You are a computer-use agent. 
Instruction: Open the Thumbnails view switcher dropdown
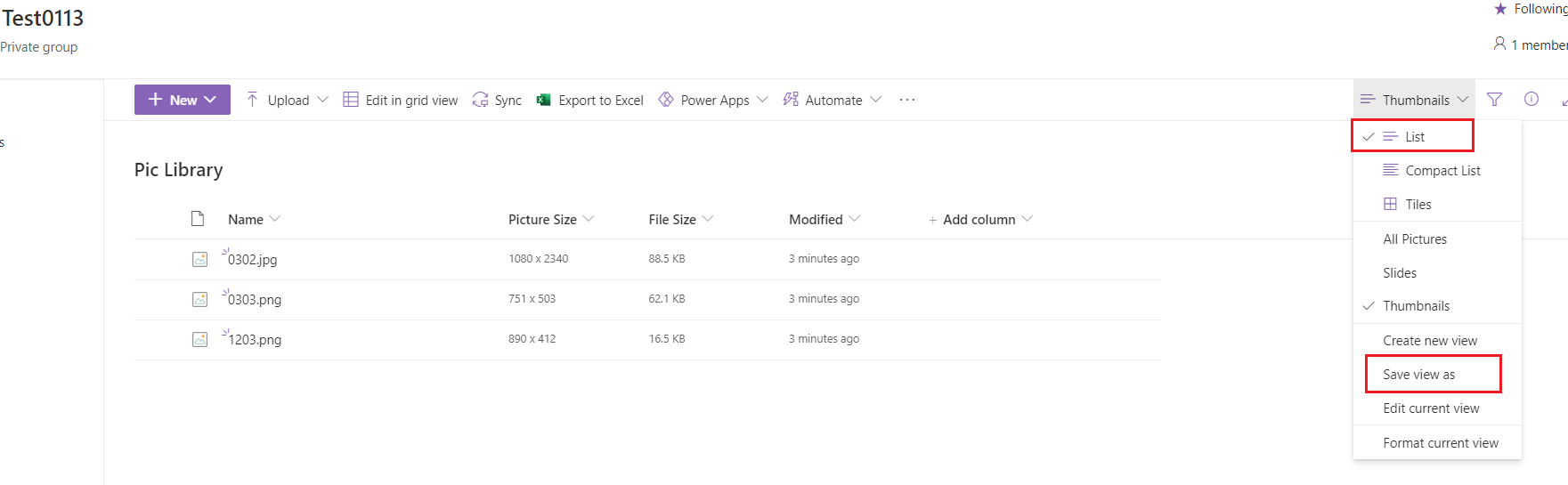pos(1414,100)
